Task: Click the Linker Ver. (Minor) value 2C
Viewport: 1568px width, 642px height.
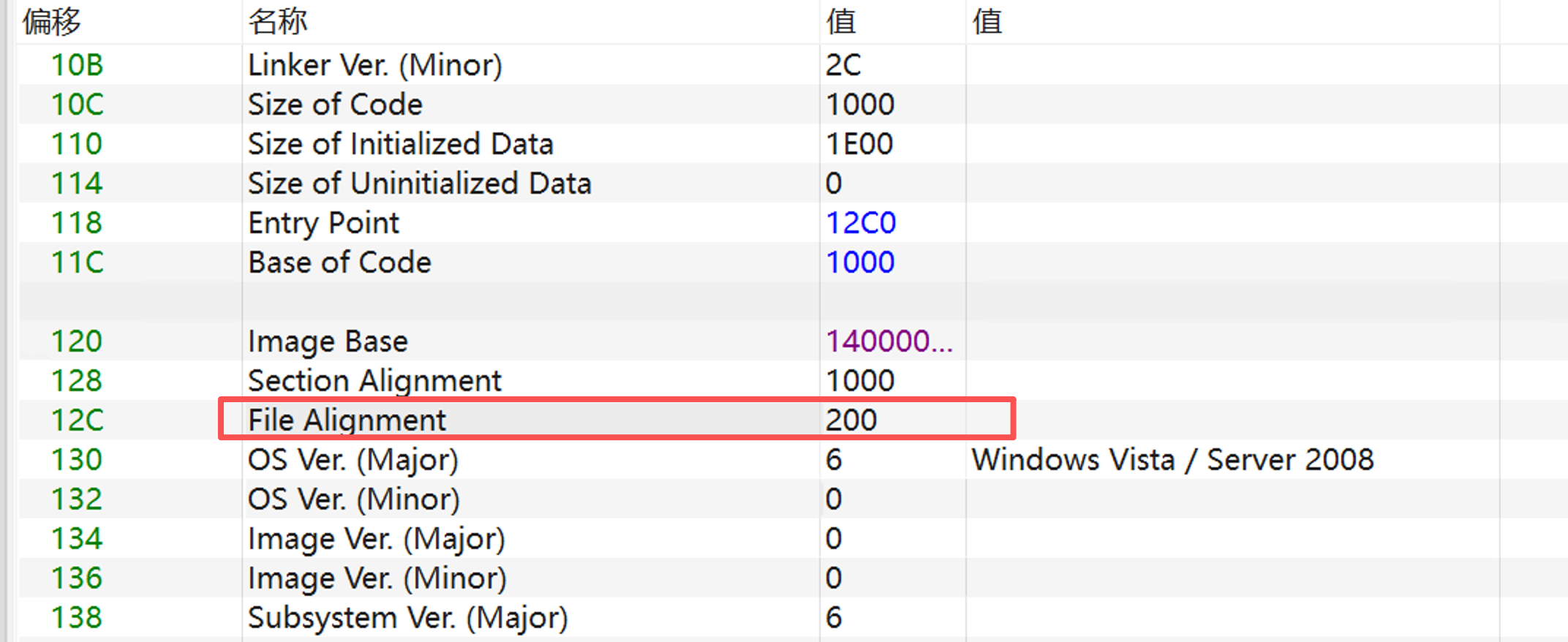Action: coord(843,65)
